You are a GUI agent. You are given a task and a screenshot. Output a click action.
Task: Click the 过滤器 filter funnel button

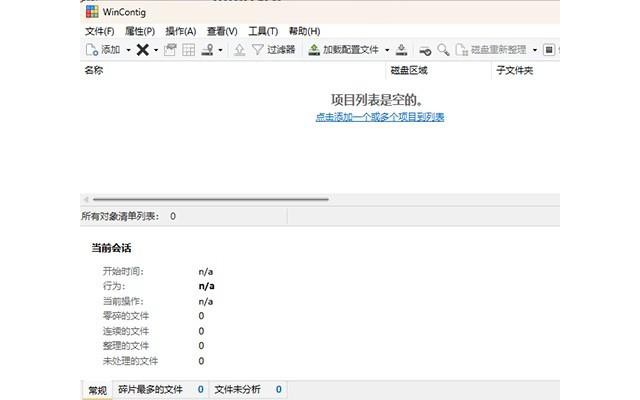pyautogui.click(x=273, y=50)
